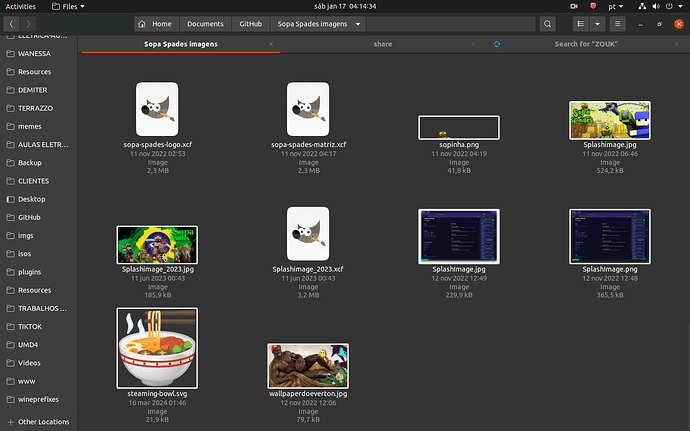Image resolution: width=690 pixels, height=431 pixels.
Task: Select SplashImage_2023.xcf GIMP file icon
Action: pos(308,233)
